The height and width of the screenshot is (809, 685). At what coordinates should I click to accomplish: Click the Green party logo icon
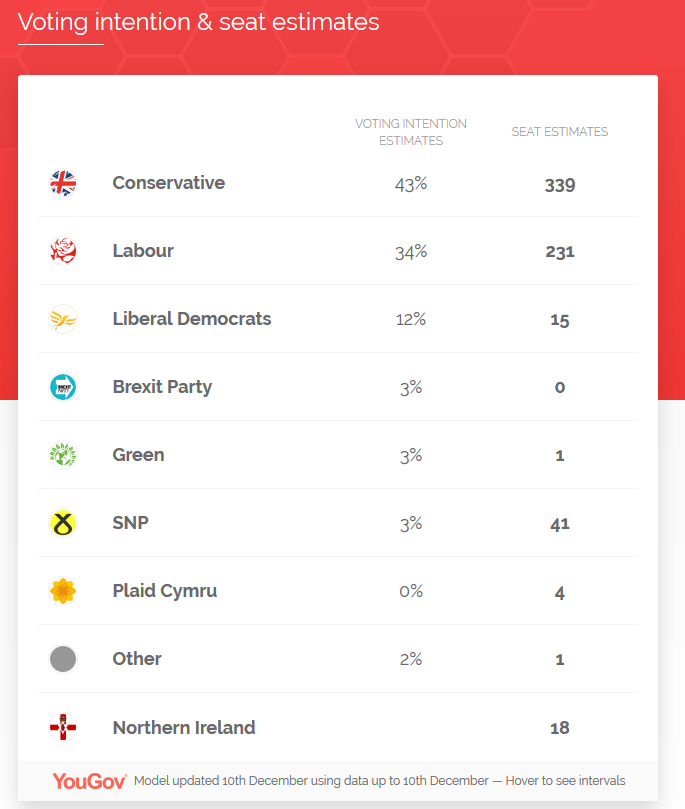(63, 455)
